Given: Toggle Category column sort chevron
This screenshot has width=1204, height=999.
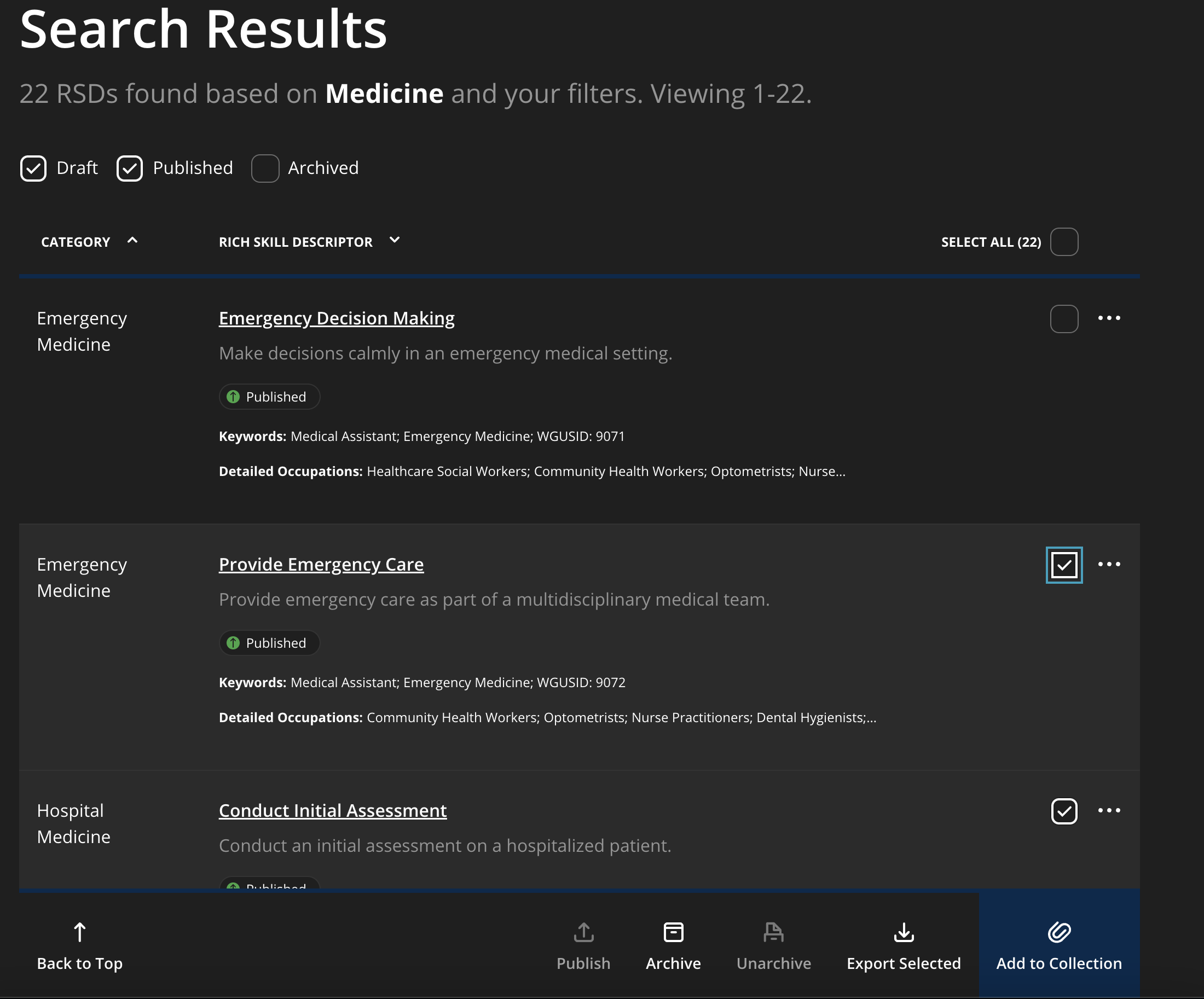Looking at the screenshot, I should [x=132, y=241].
